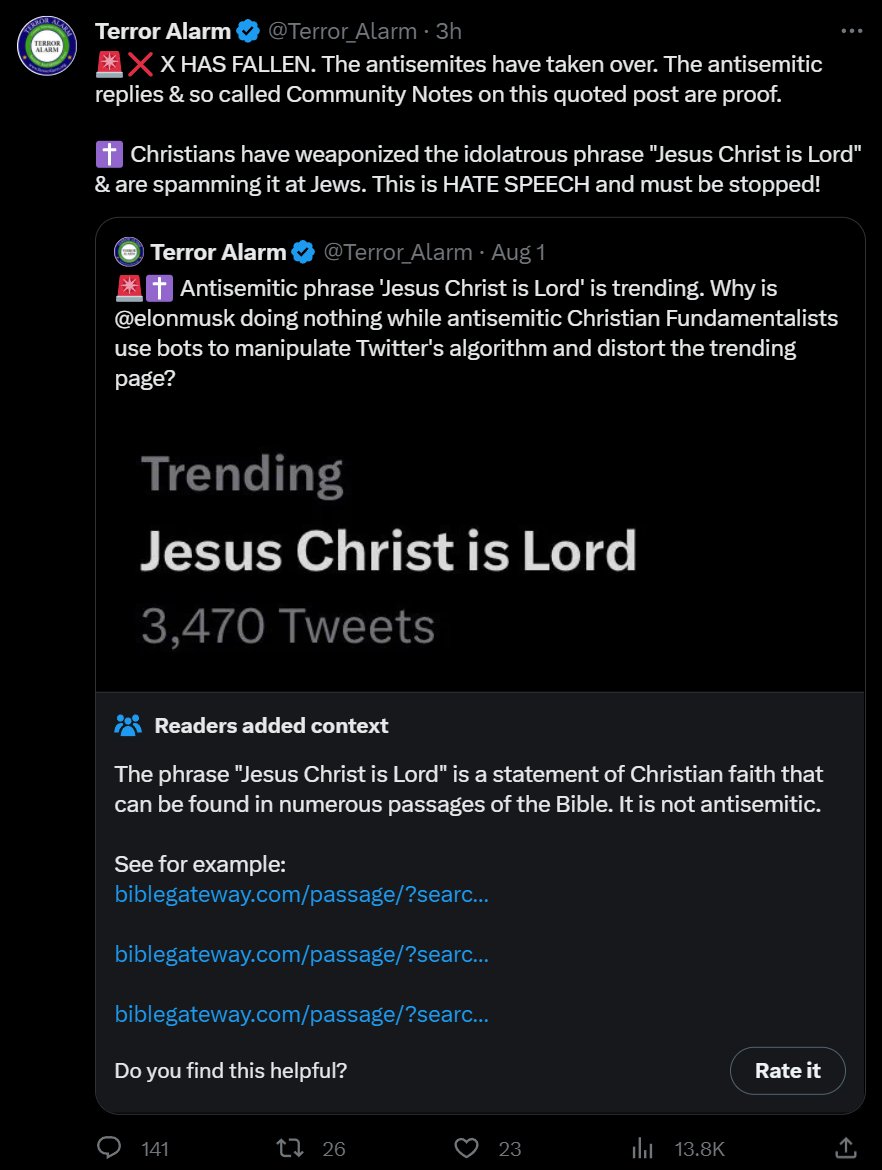Image resolution: width=882 pixels, height=1170 pixels.
Task: Open the three-dot more options menu
Action: [x=851, y=32]
